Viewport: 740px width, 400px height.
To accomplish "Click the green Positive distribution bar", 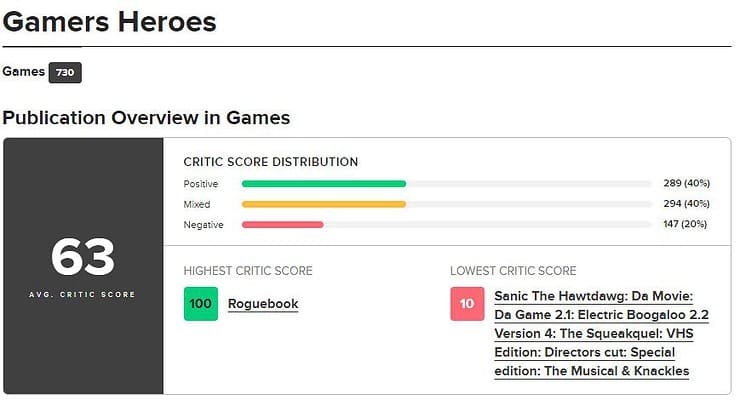I will point(324,183).
